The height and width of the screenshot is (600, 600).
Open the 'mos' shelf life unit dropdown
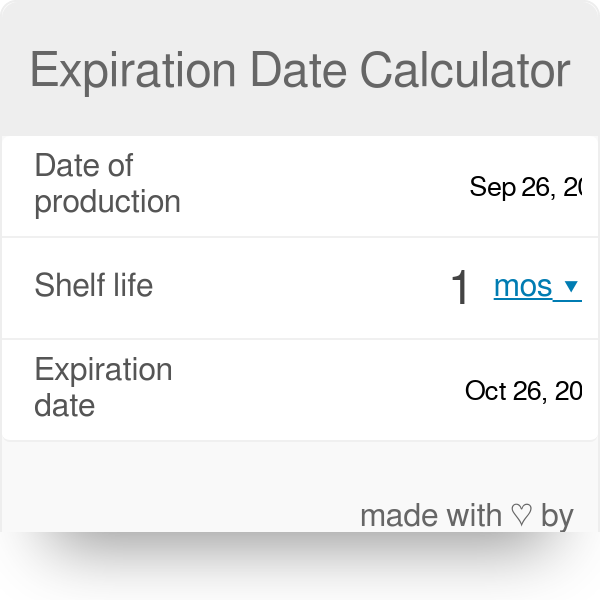click(x=523, y=287)
